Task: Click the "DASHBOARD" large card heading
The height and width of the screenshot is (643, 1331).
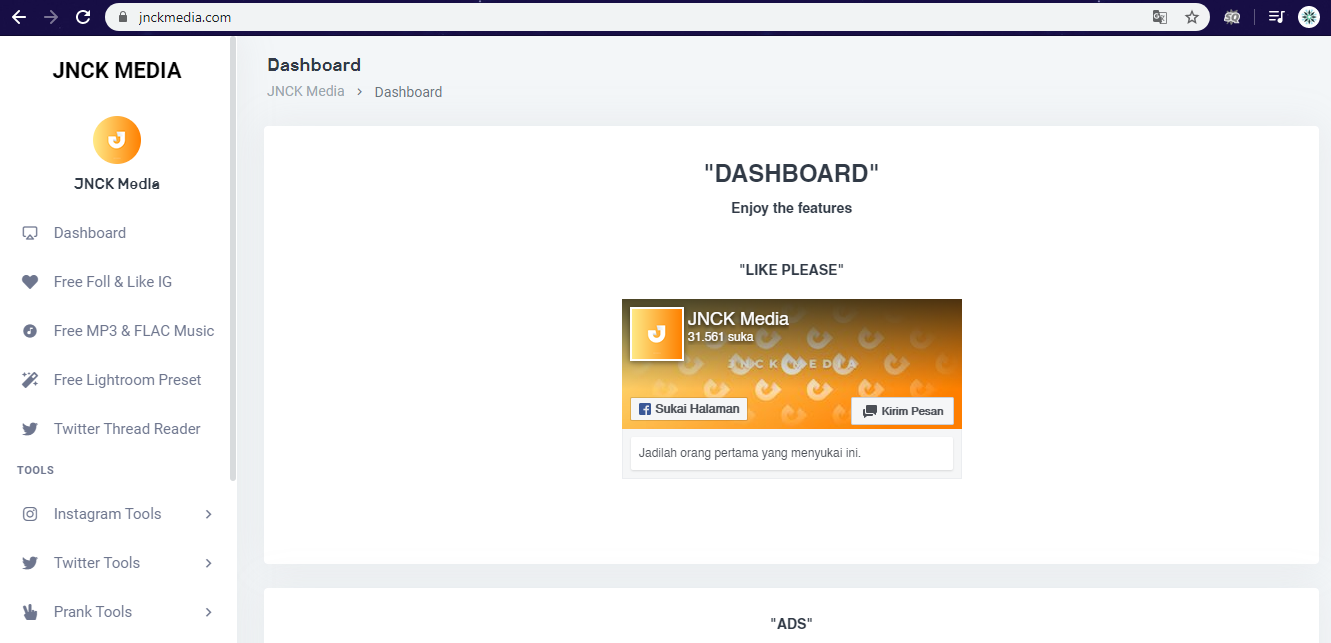Action: point(791,173)
